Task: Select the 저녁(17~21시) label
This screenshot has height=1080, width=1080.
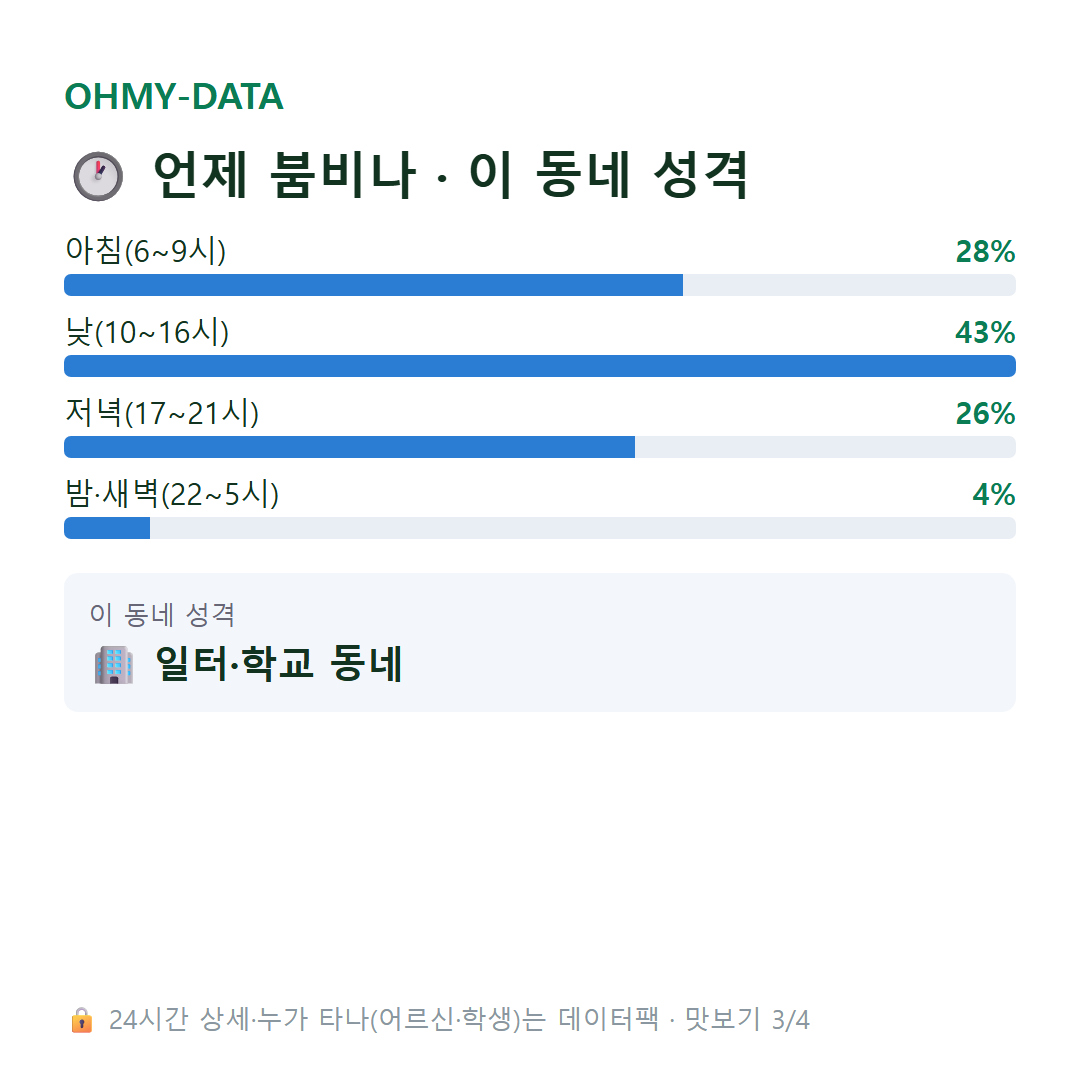Action: pos(162,413)
